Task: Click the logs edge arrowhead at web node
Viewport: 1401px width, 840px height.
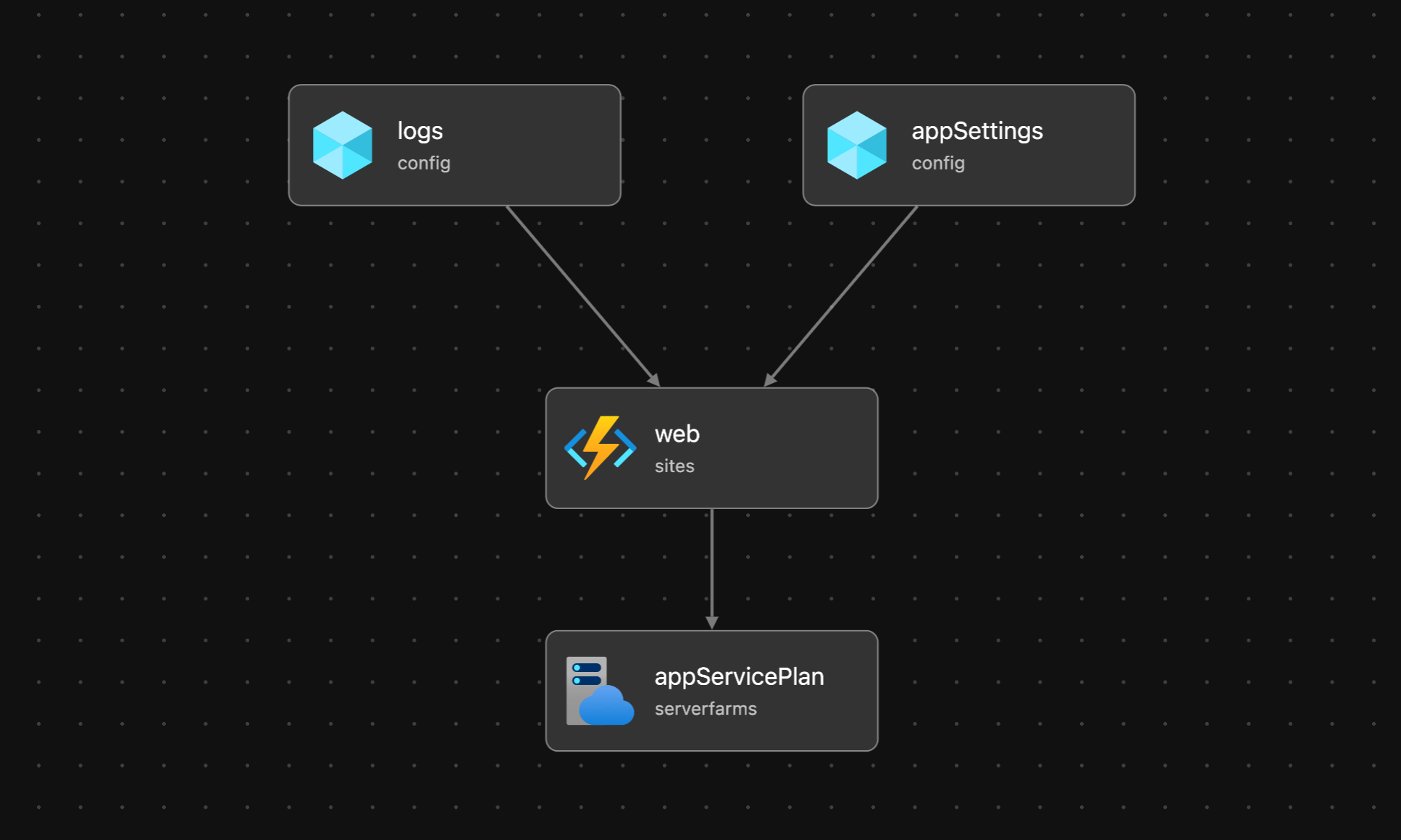Action: coord(654,380)
